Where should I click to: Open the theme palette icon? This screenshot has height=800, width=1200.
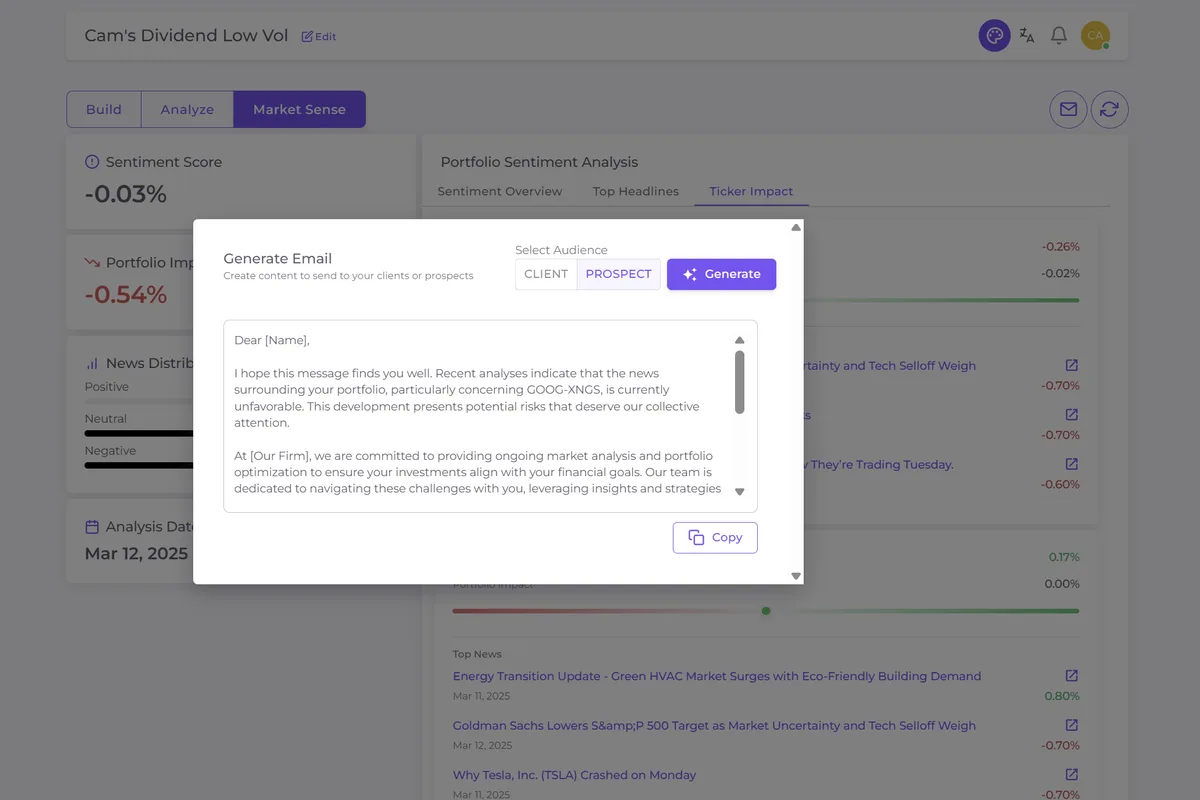pyautogui.click(x=994, y=36)
